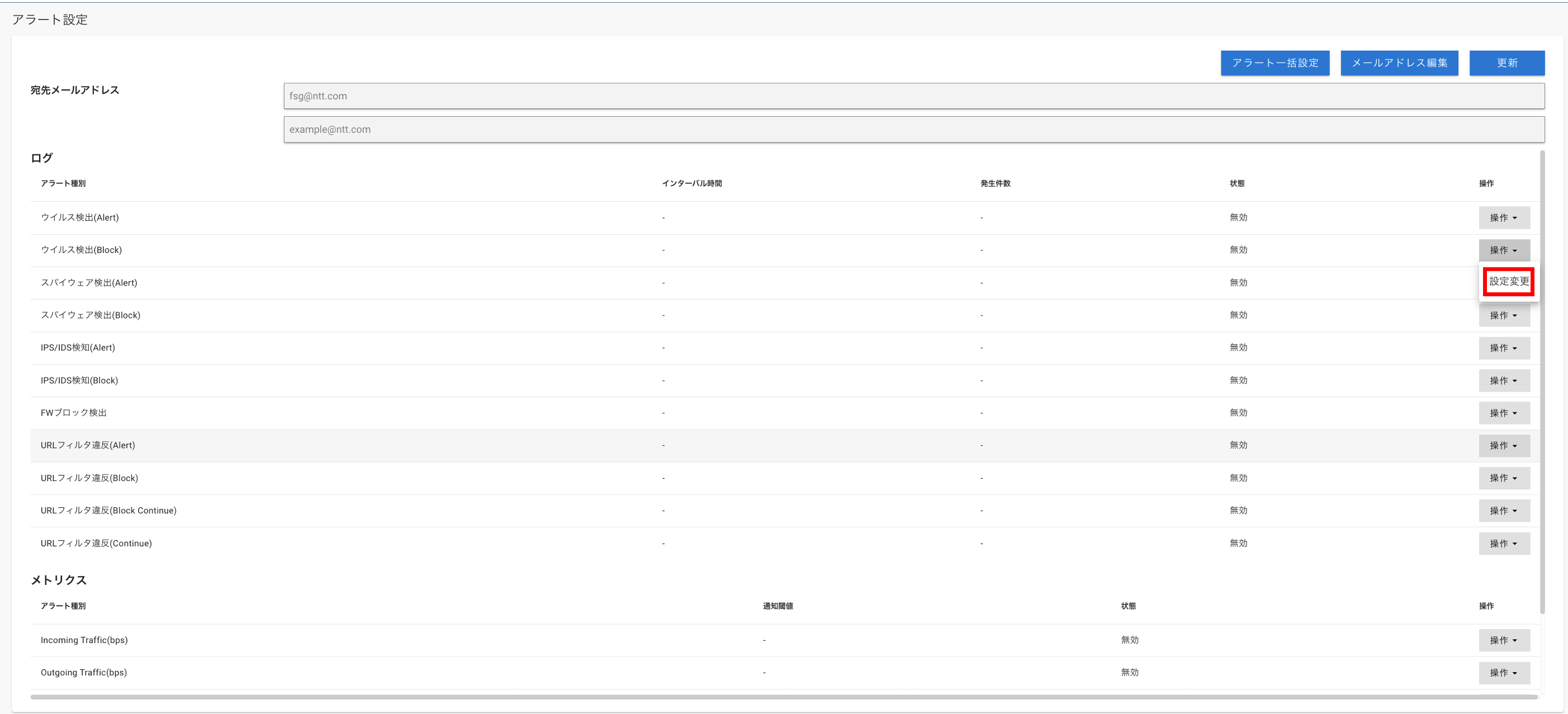Viewport: 1568px width, 714px height.
Task: Click 無効 status for Incoming Traffic(bps)
Action: (x=1130, y=640)
